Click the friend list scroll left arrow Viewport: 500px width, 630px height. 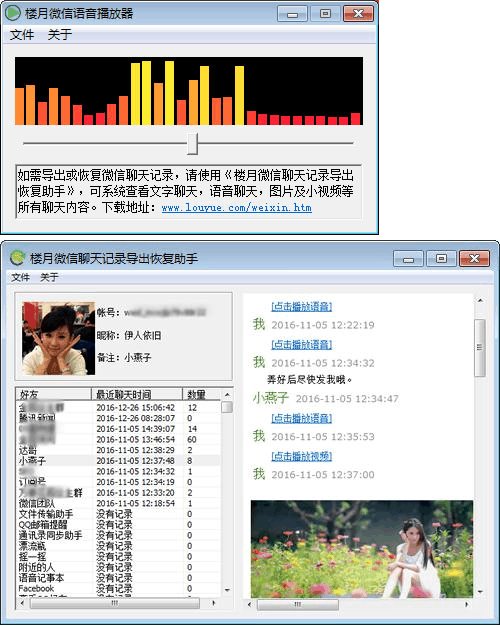coord(22,603)
